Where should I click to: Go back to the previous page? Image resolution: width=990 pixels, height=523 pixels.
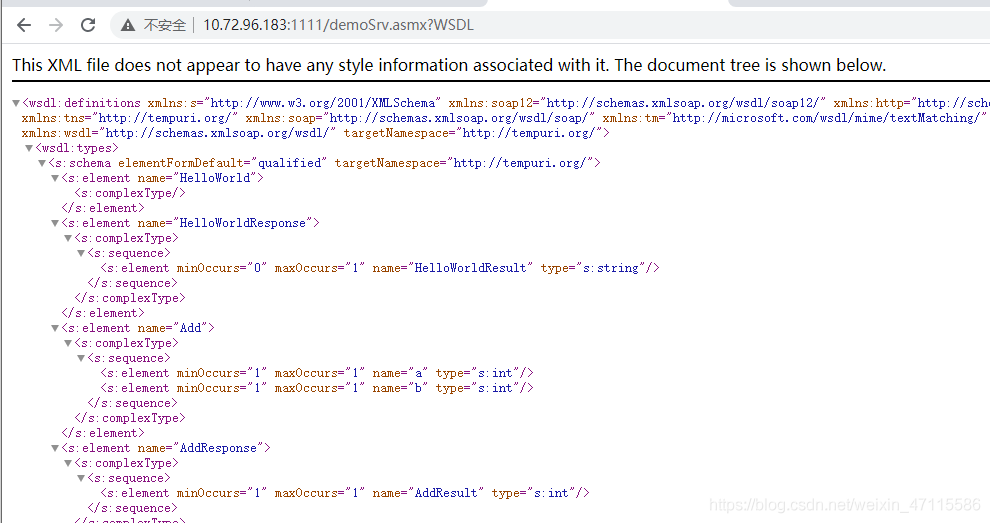click(24, 25)
